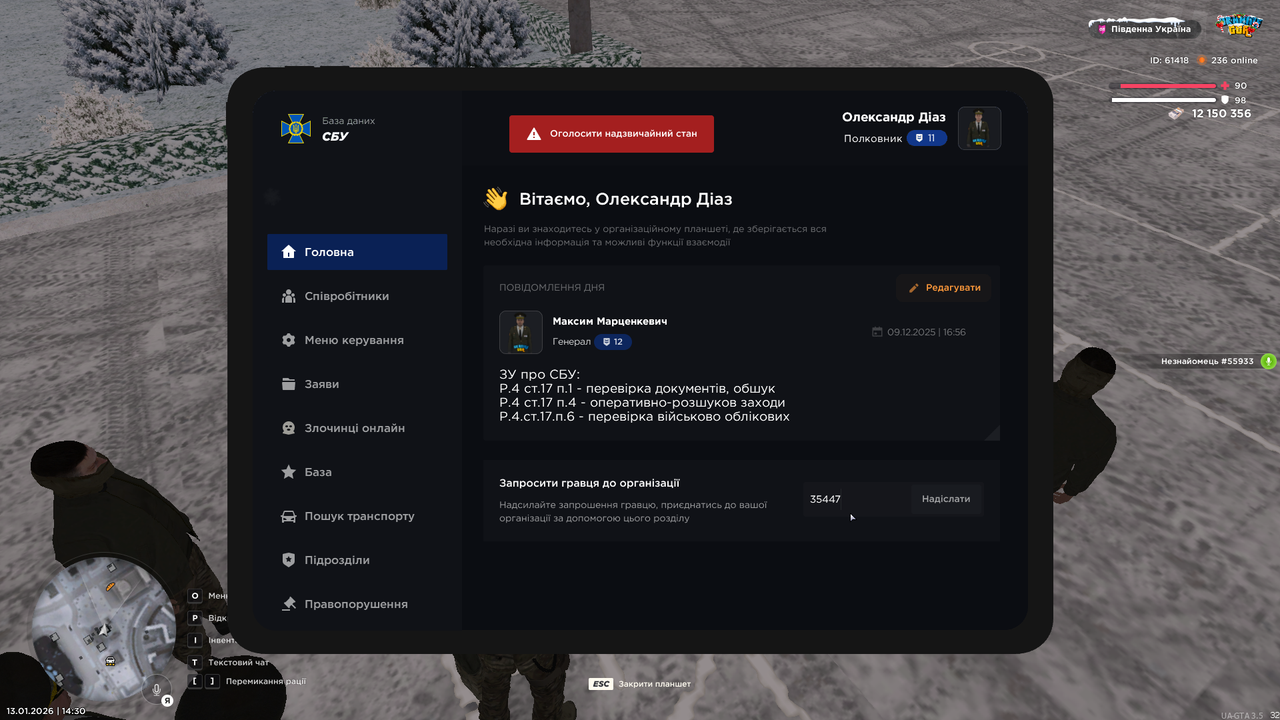Click the warning triangle icon in red button
This screenshot has width=1280, height=720.
534,134
